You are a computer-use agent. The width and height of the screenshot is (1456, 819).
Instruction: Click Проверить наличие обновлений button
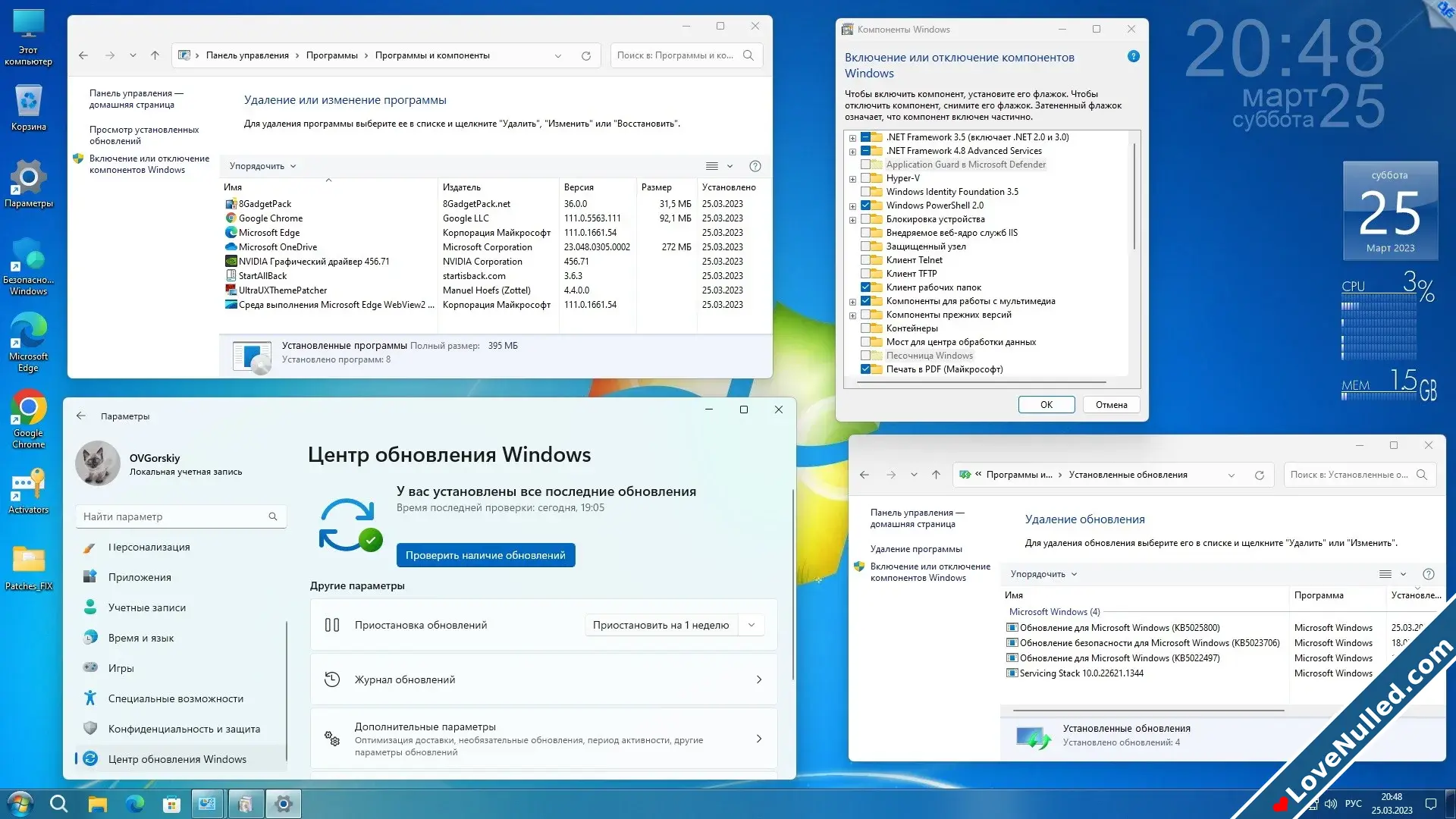coord(485,555)
